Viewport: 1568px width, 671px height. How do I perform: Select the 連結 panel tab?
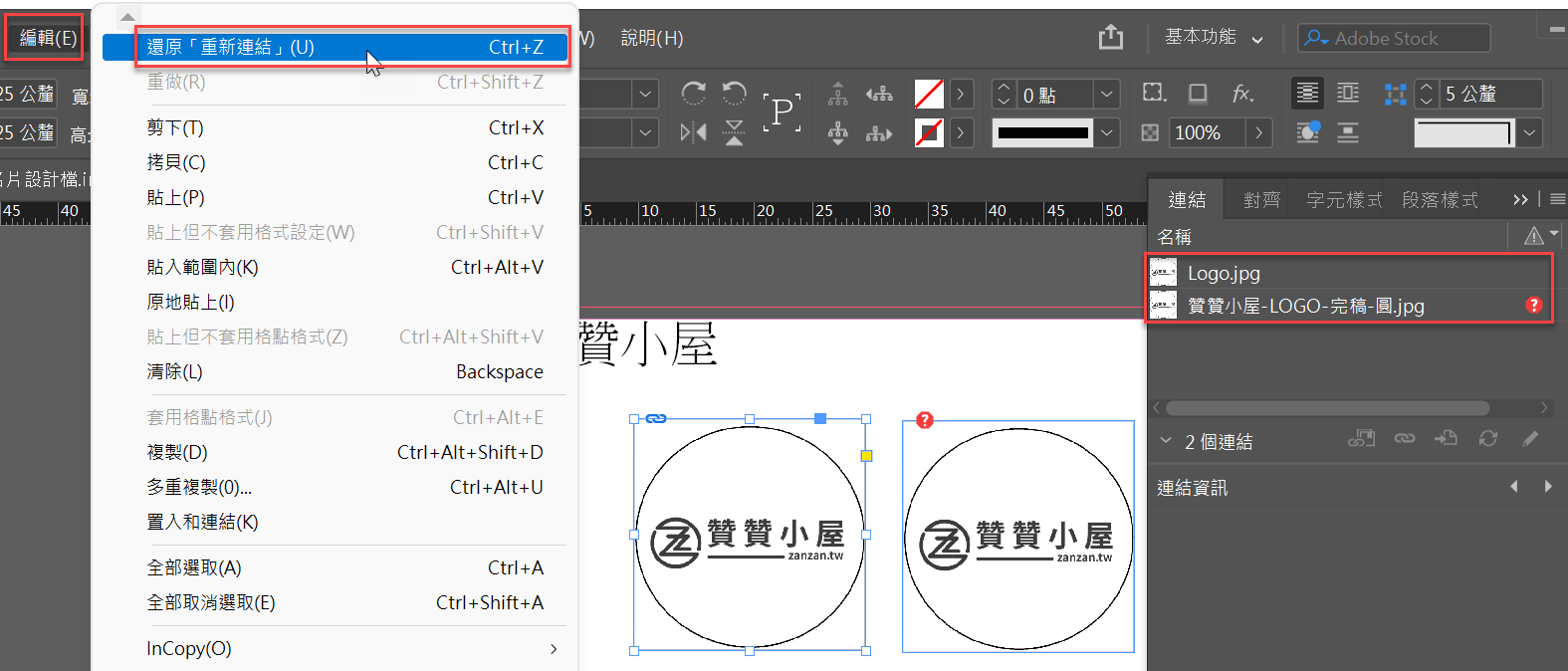[x=1187, y=200]
